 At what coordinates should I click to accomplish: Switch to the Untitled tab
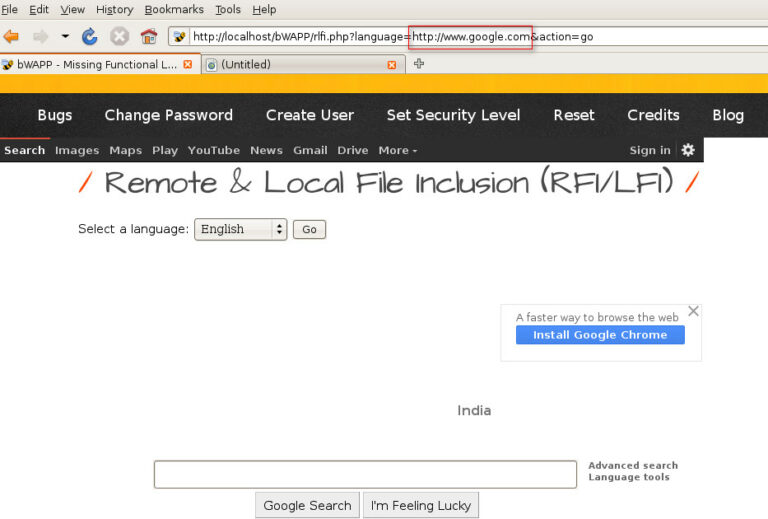click(x=296, y=64)
